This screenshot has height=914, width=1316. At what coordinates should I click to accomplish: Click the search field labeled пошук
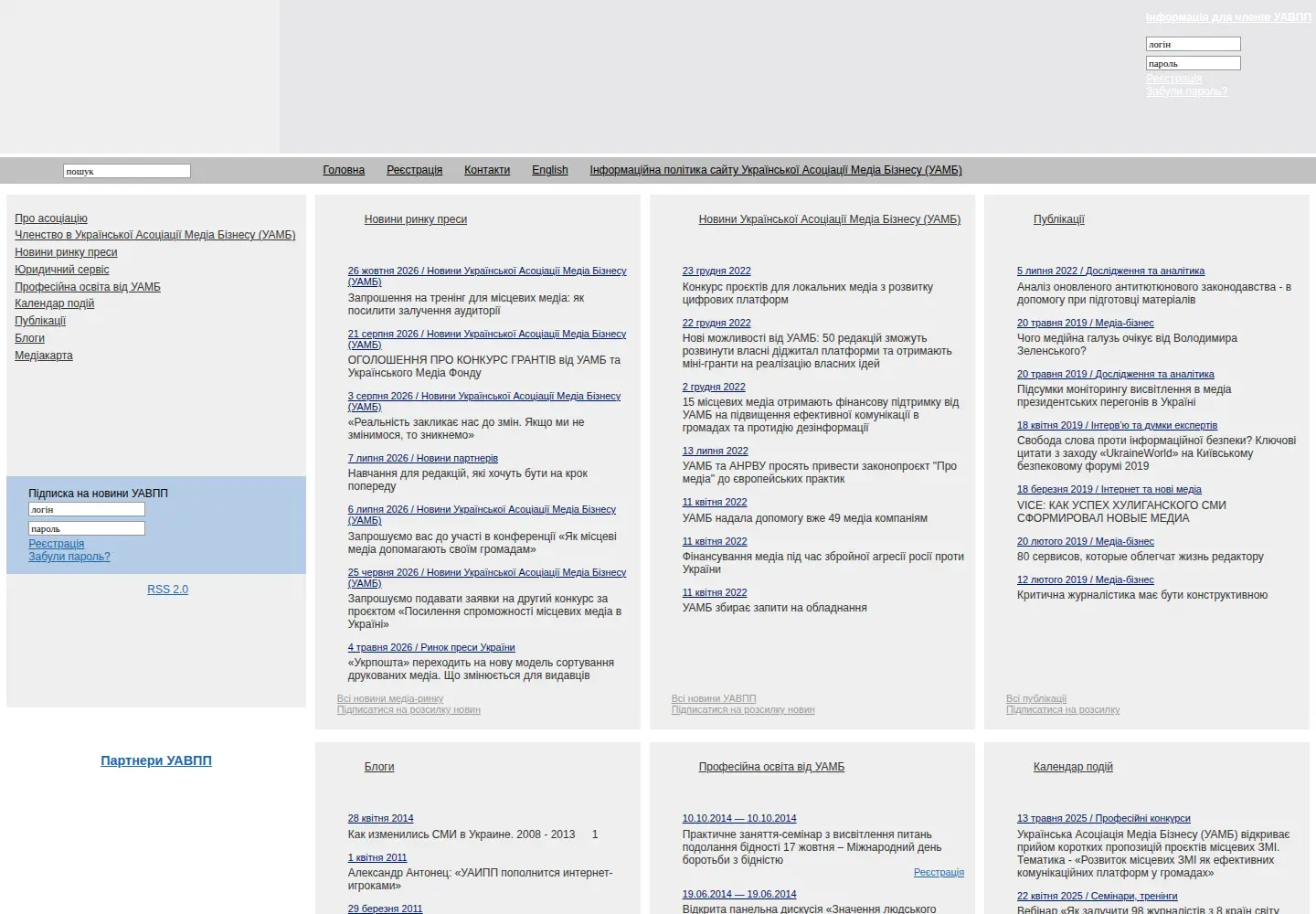click(x=126, y=171)
